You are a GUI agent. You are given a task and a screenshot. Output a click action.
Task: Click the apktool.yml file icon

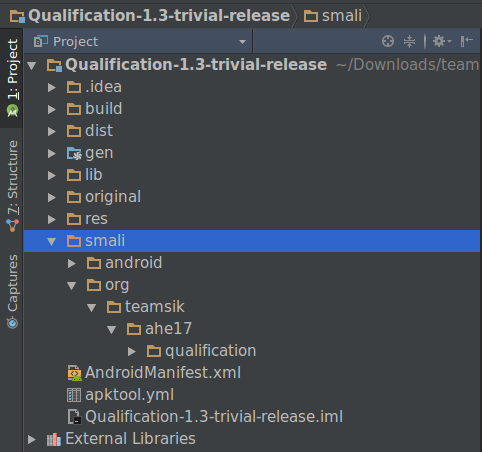pos(74,395)
